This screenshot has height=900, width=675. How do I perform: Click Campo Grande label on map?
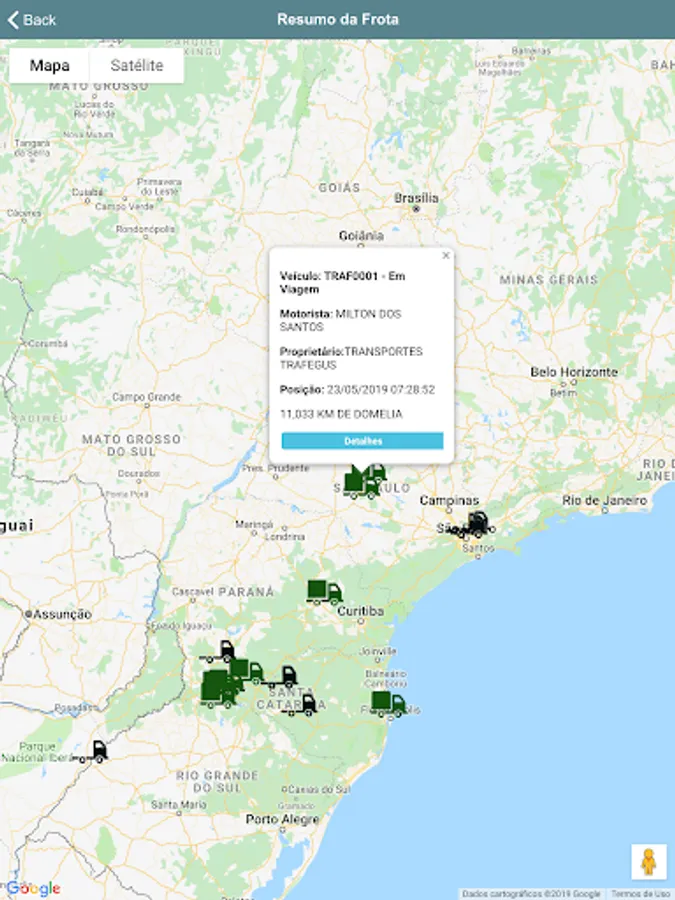(x=146, y=397)
